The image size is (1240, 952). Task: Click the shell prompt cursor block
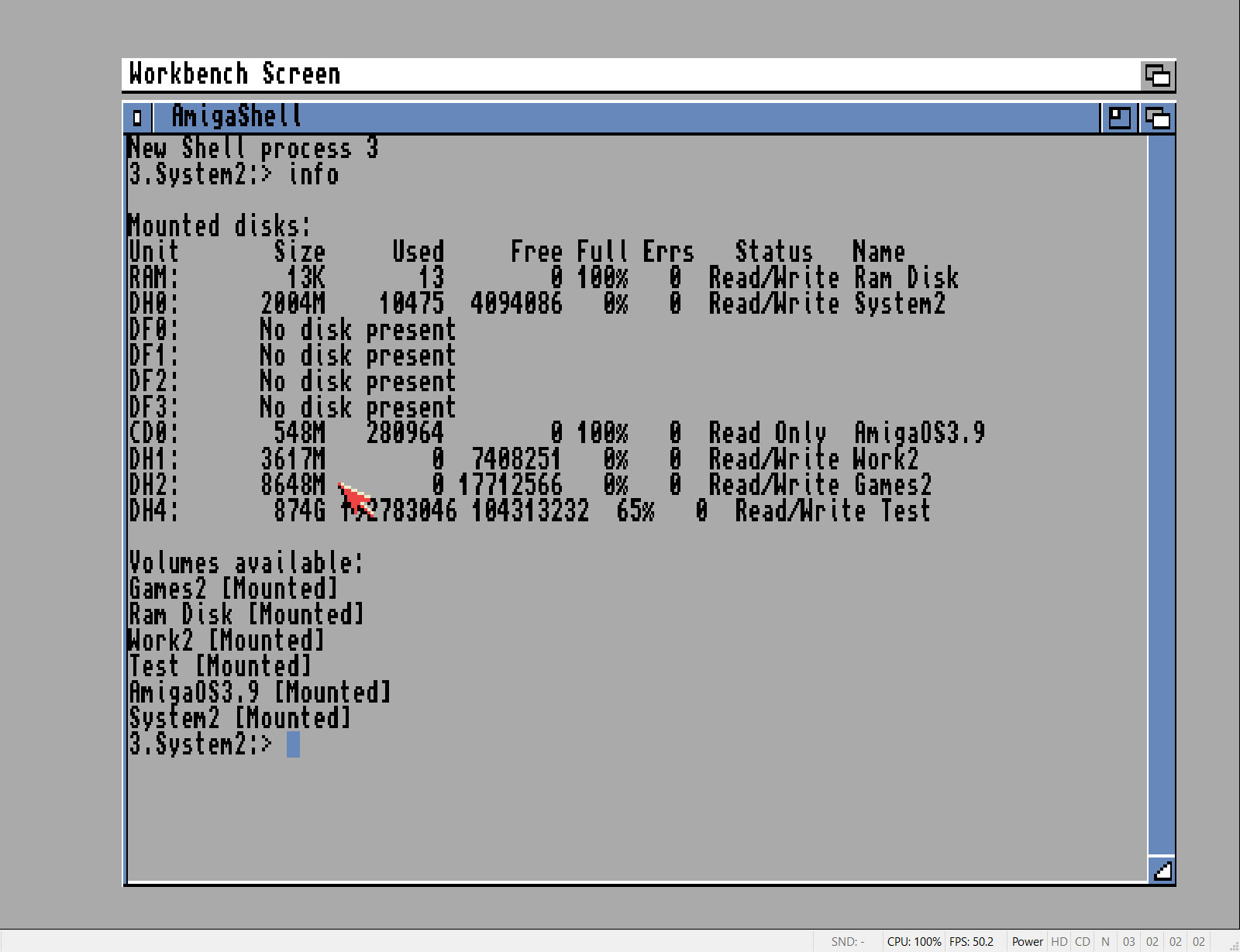pos(293,744)
